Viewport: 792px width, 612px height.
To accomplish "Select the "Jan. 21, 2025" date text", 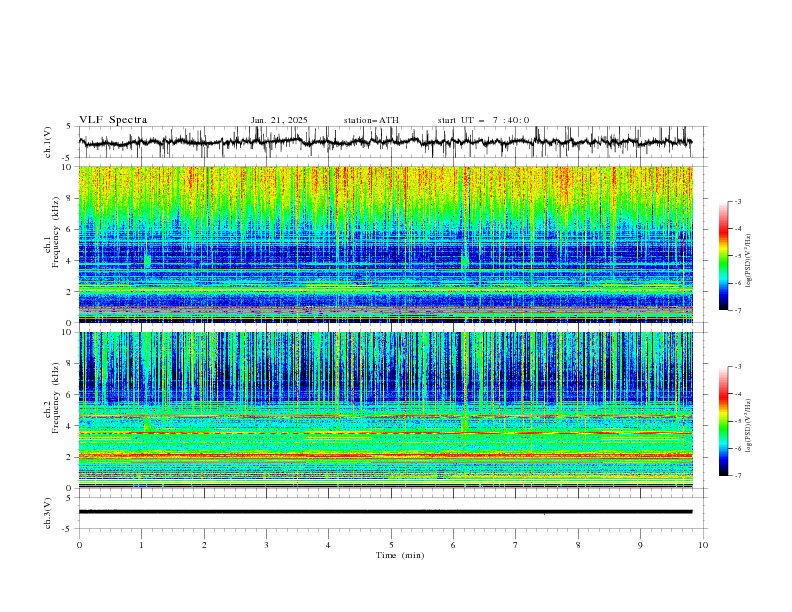I will 279,120.
